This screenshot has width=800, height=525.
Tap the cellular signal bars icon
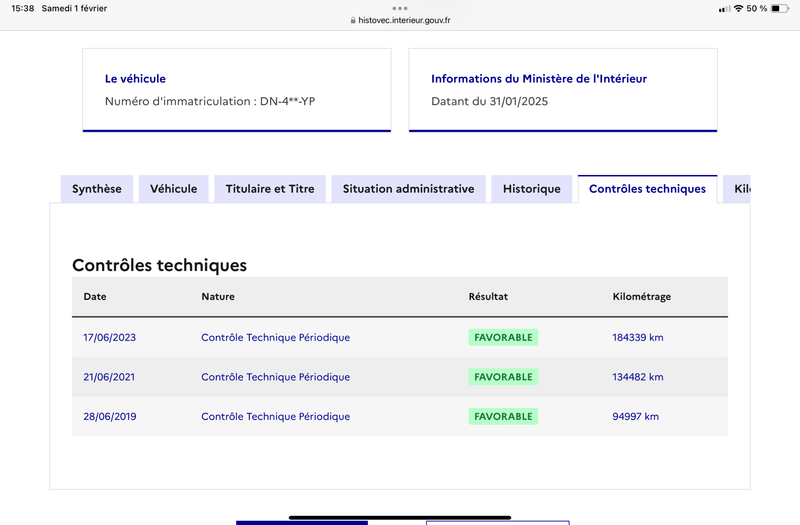724,9
